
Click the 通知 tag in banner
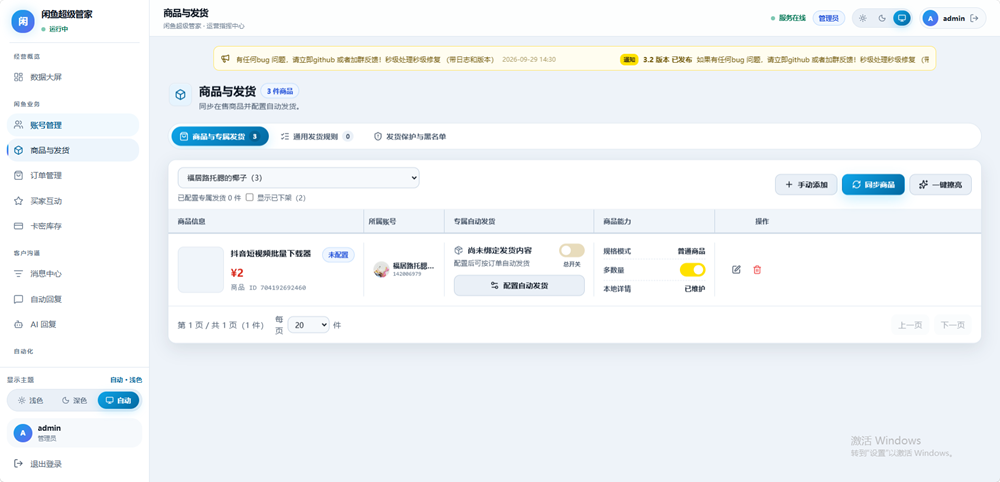[629, 59]
